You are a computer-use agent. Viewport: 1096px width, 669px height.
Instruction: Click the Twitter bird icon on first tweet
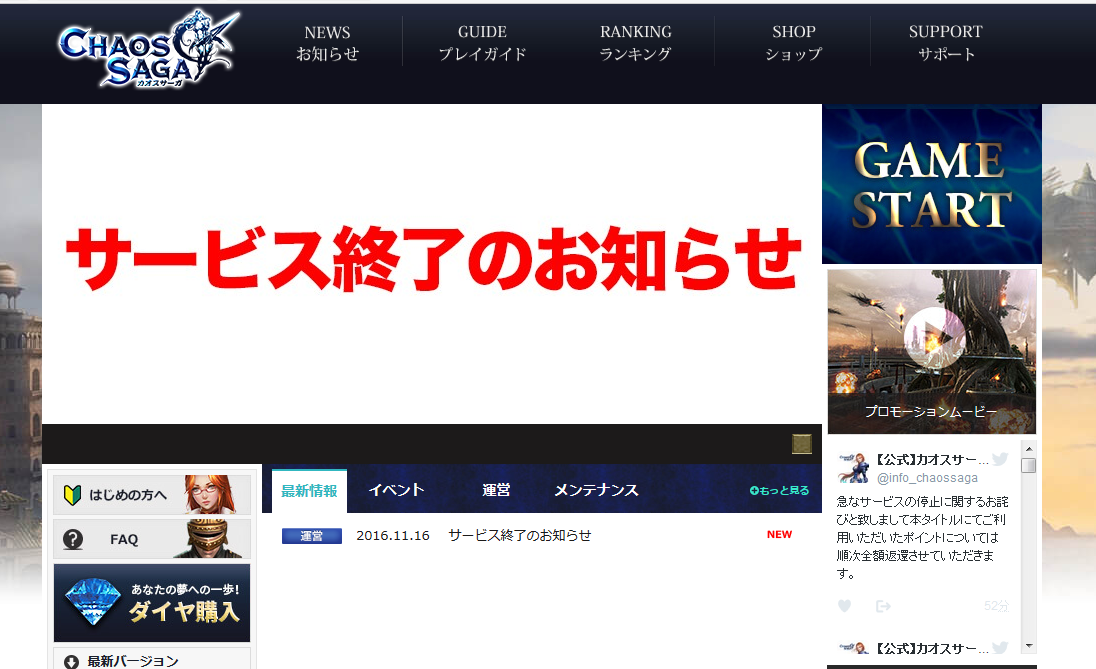coord(1000,459)
